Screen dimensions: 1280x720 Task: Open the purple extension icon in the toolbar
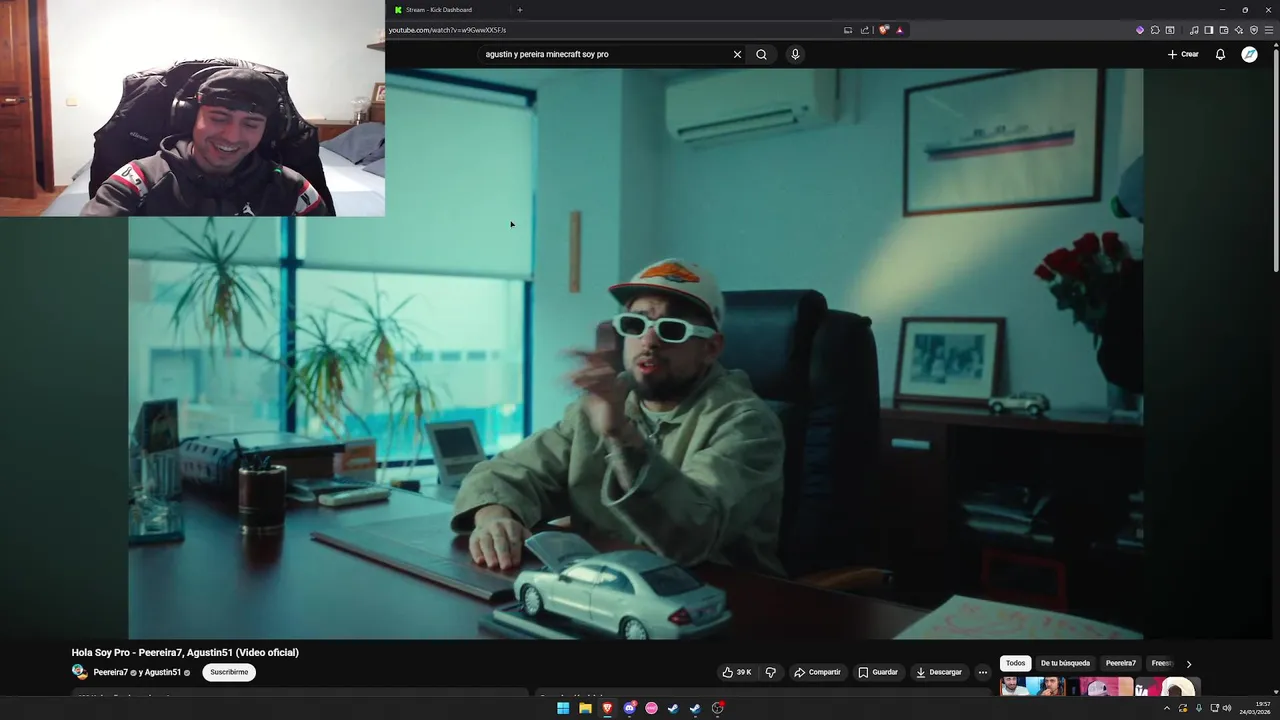[x=1139, y=30]
